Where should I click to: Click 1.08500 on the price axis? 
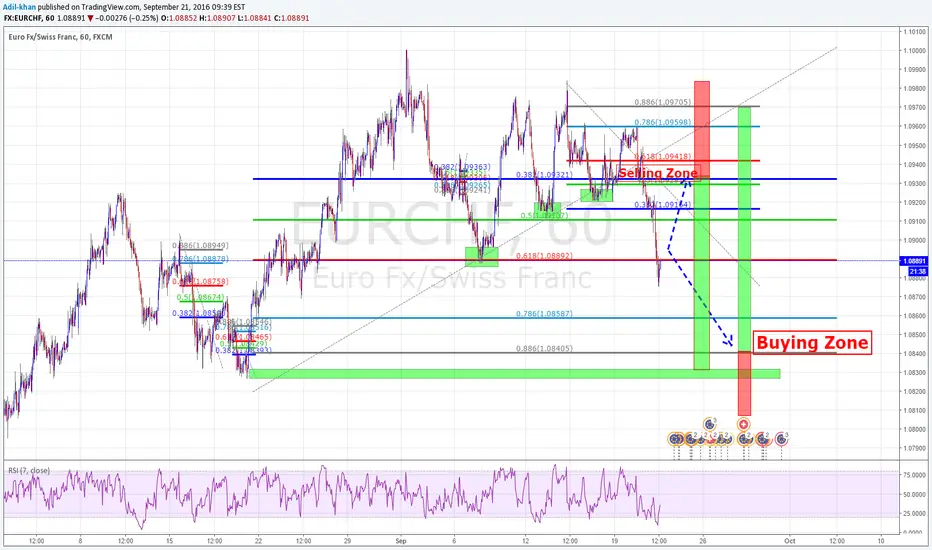point(914,335)
